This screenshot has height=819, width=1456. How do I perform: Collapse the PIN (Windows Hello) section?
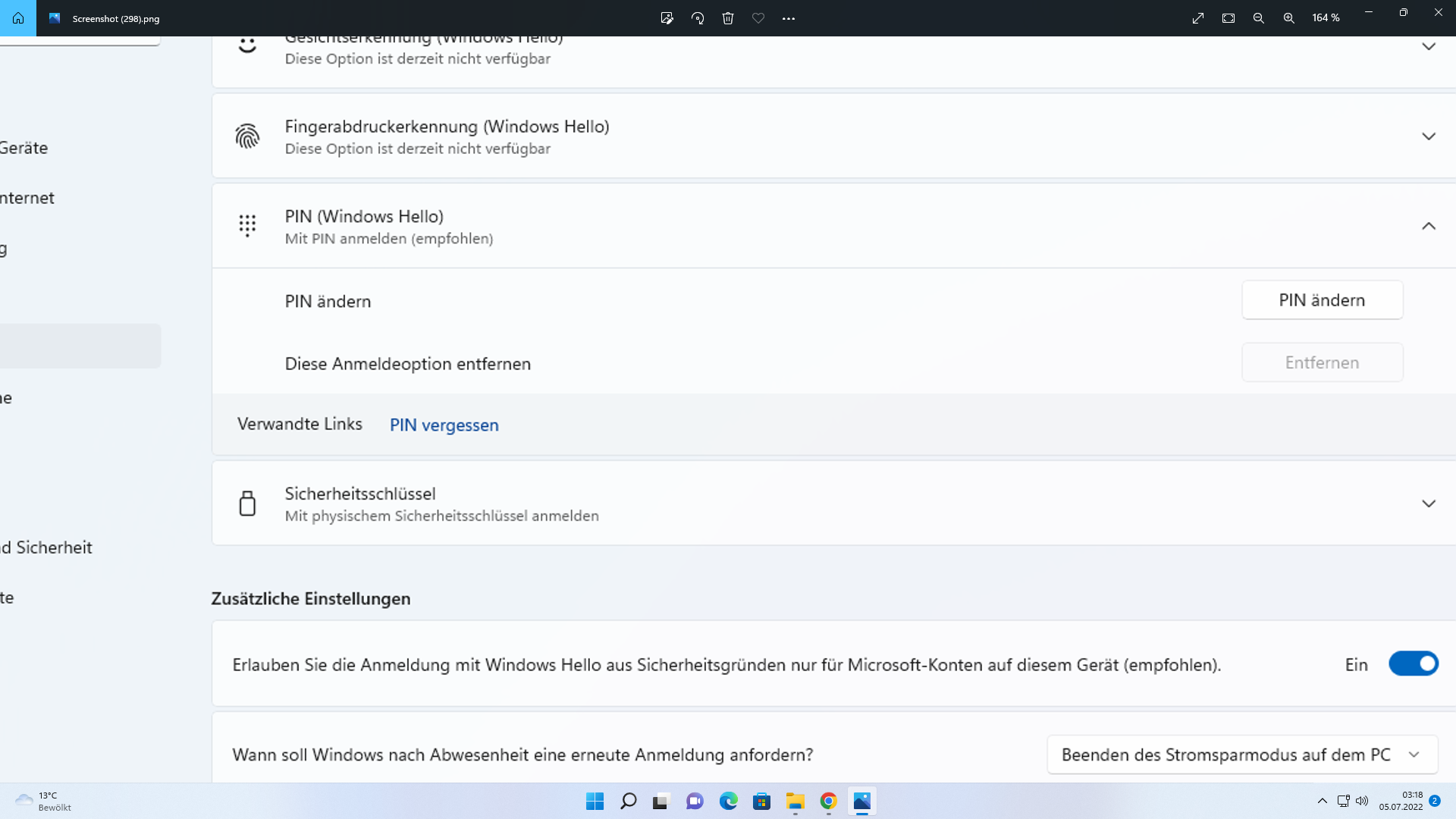(1428, 226)
